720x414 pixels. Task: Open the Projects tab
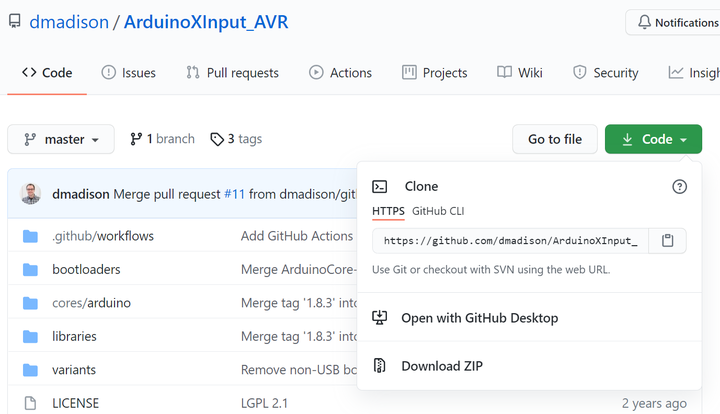pos(434,73)
